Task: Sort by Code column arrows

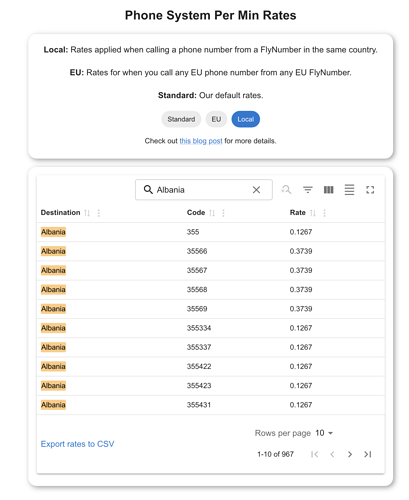Action: click(x=212, y=213)
